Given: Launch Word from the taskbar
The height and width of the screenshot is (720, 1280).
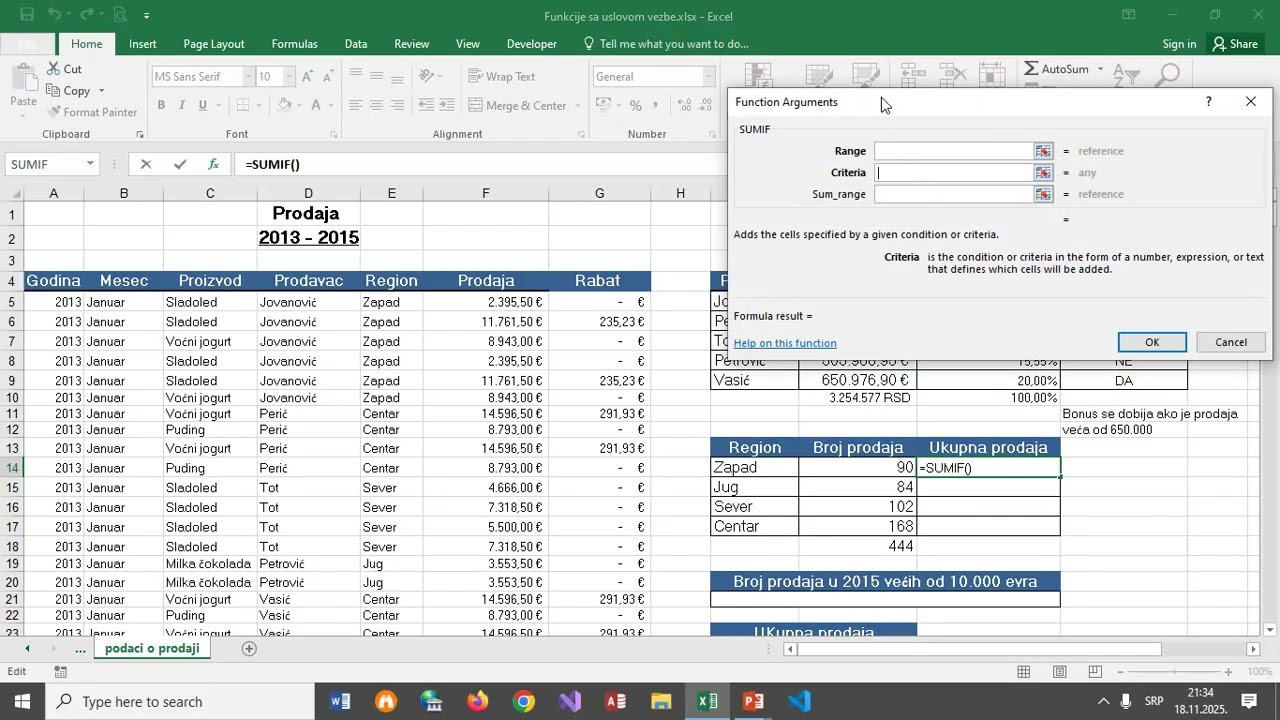Looking at the screenshot, I should click(x=340, y=701).
